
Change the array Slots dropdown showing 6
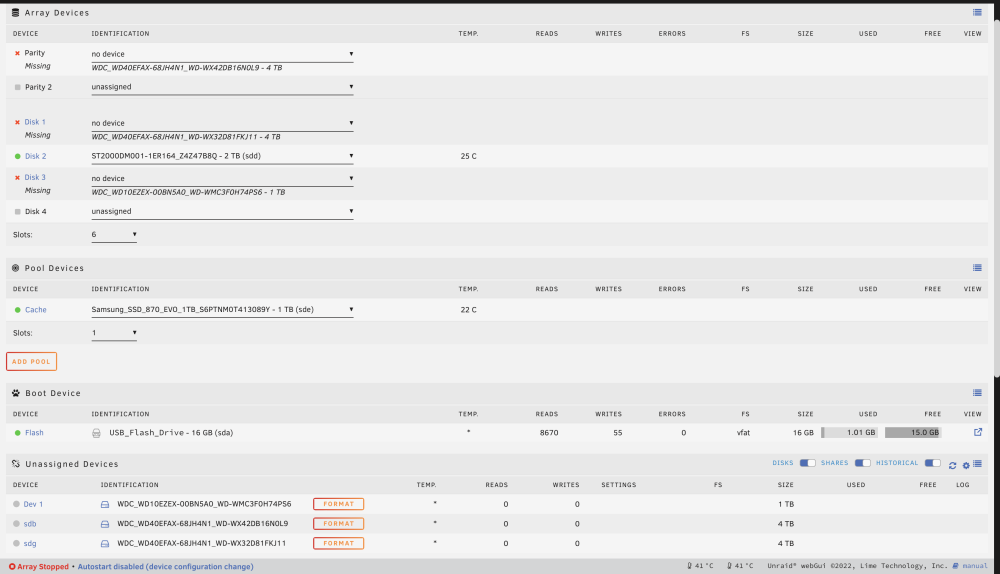point(114,235)
